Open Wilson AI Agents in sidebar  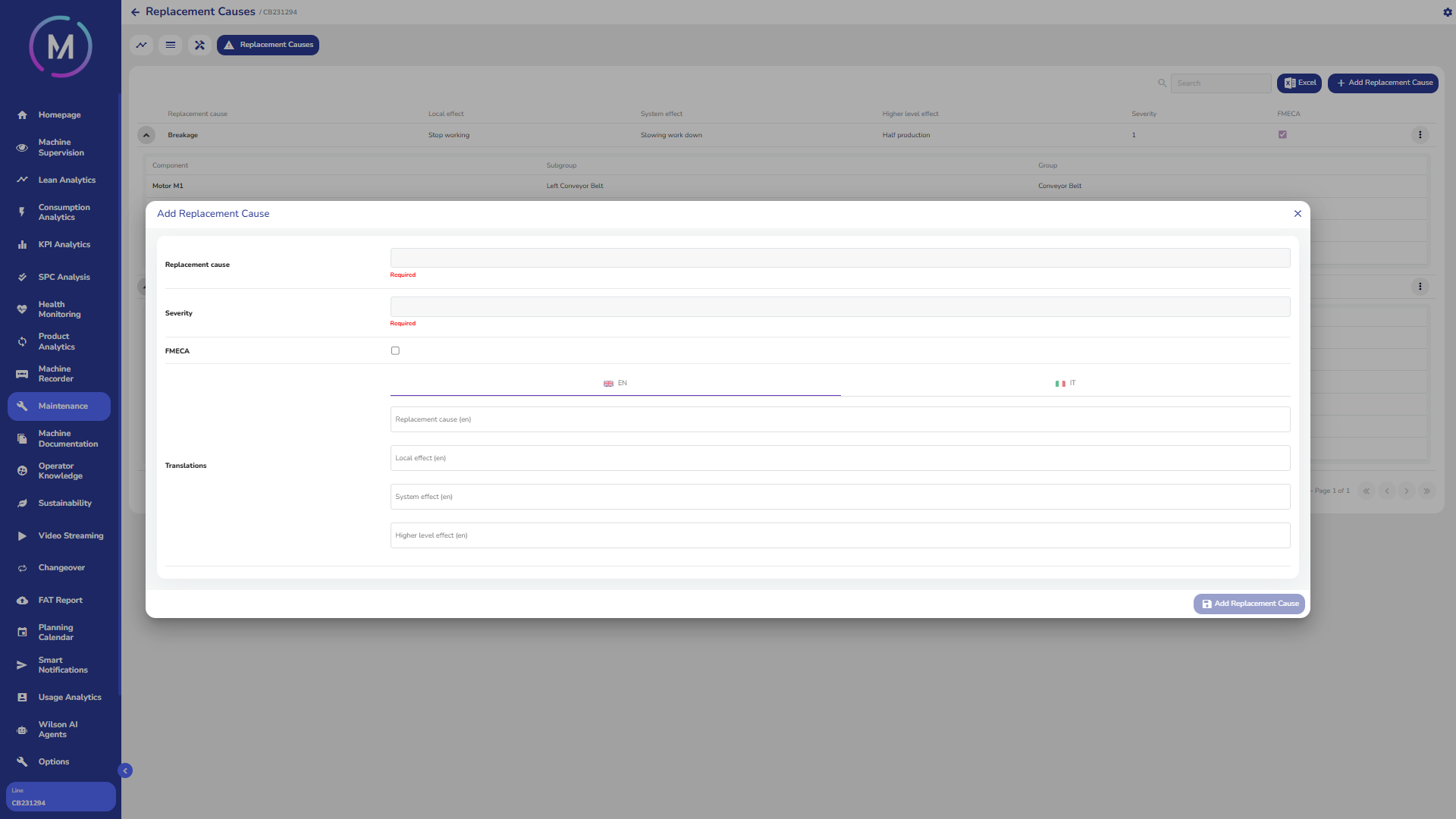click(x=58, y=730)
